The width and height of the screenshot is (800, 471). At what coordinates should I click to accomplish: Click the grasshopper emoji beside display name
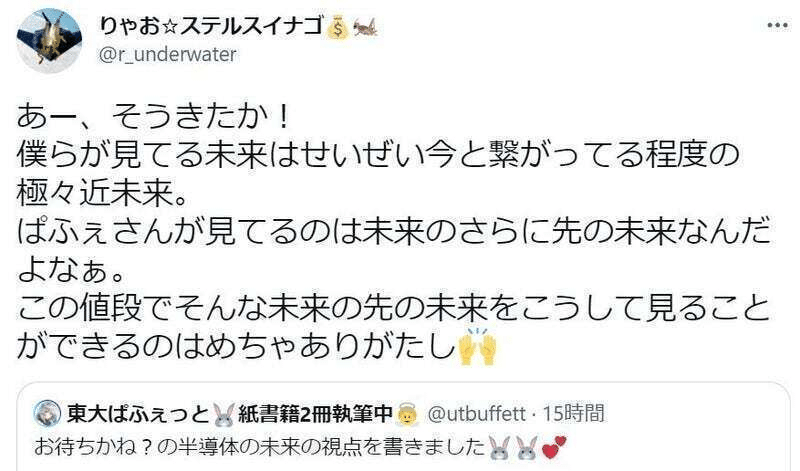coord(365,27)
